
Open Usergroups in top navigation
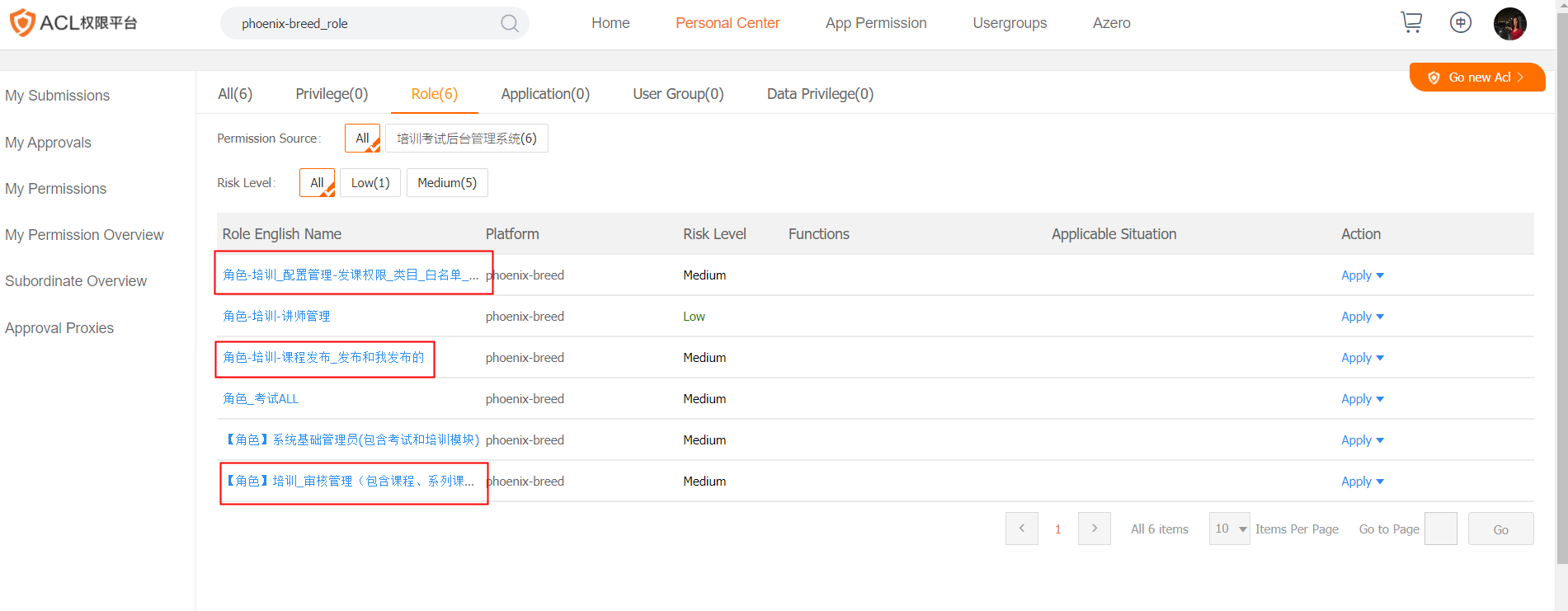[x=1010, y=23]
